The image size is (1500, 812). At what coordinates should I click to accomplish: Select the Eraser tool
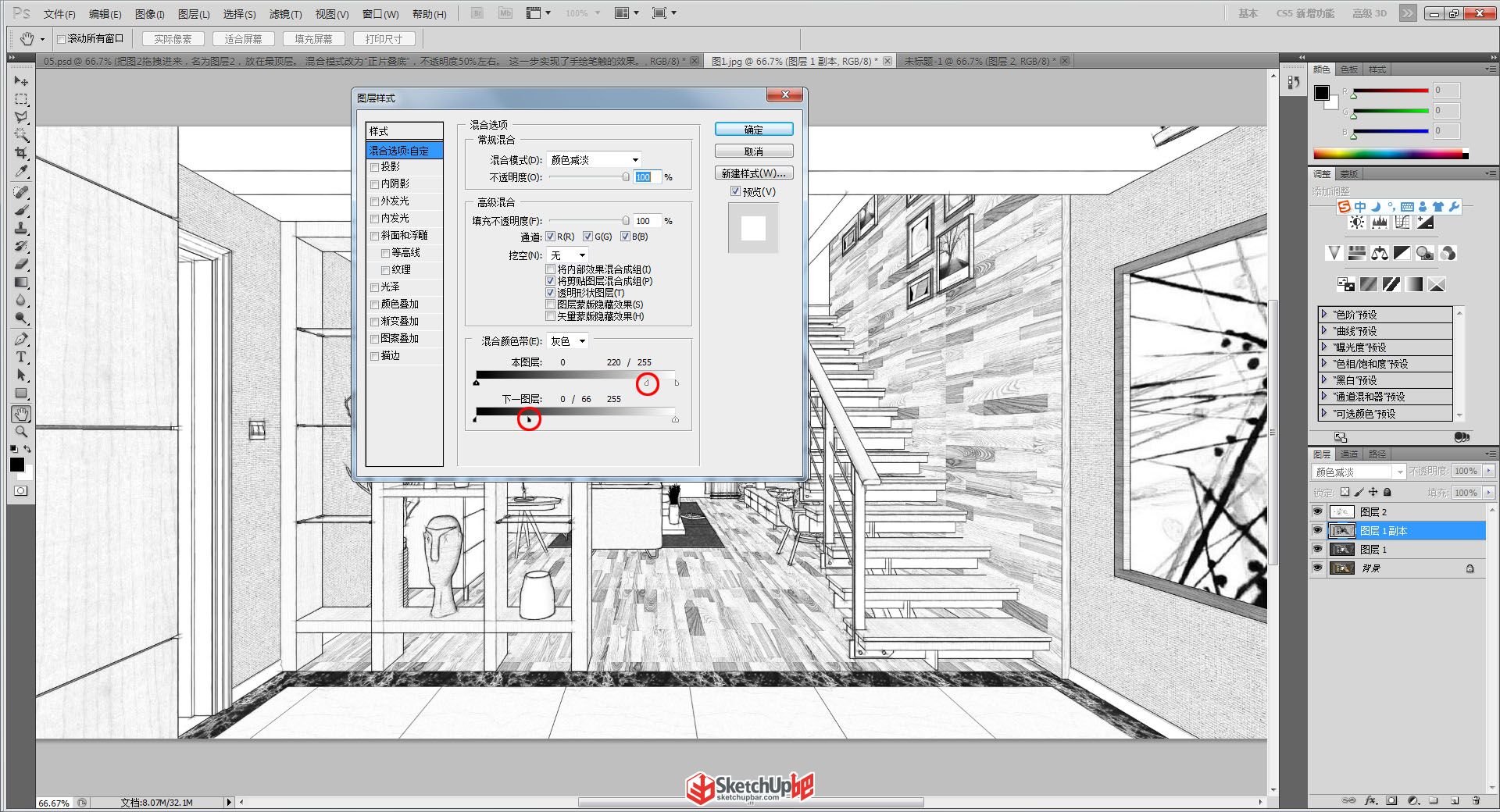[x=21, y=264]
